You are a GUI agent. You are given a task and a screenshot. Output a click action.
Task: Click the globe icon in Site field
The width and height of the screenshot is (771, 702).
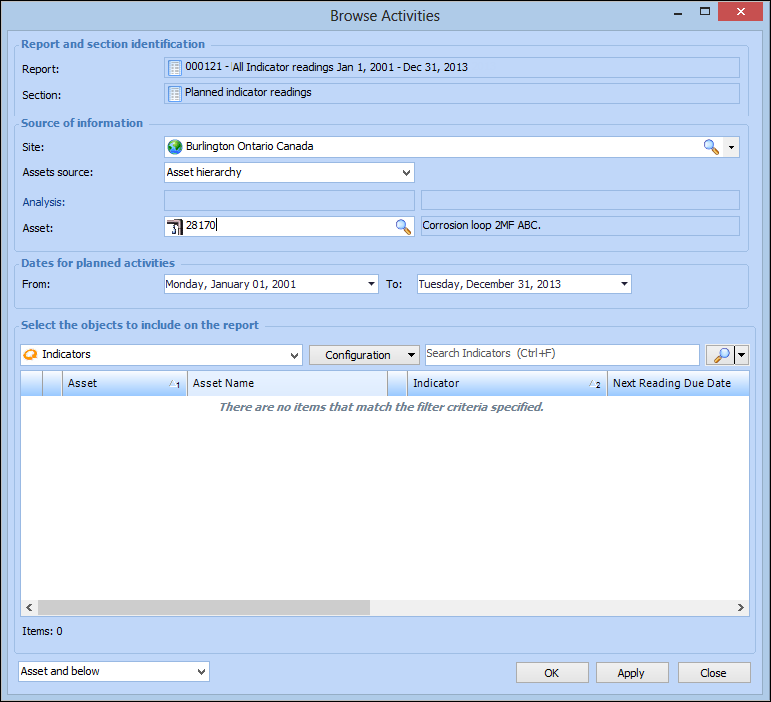coord(175,147)
